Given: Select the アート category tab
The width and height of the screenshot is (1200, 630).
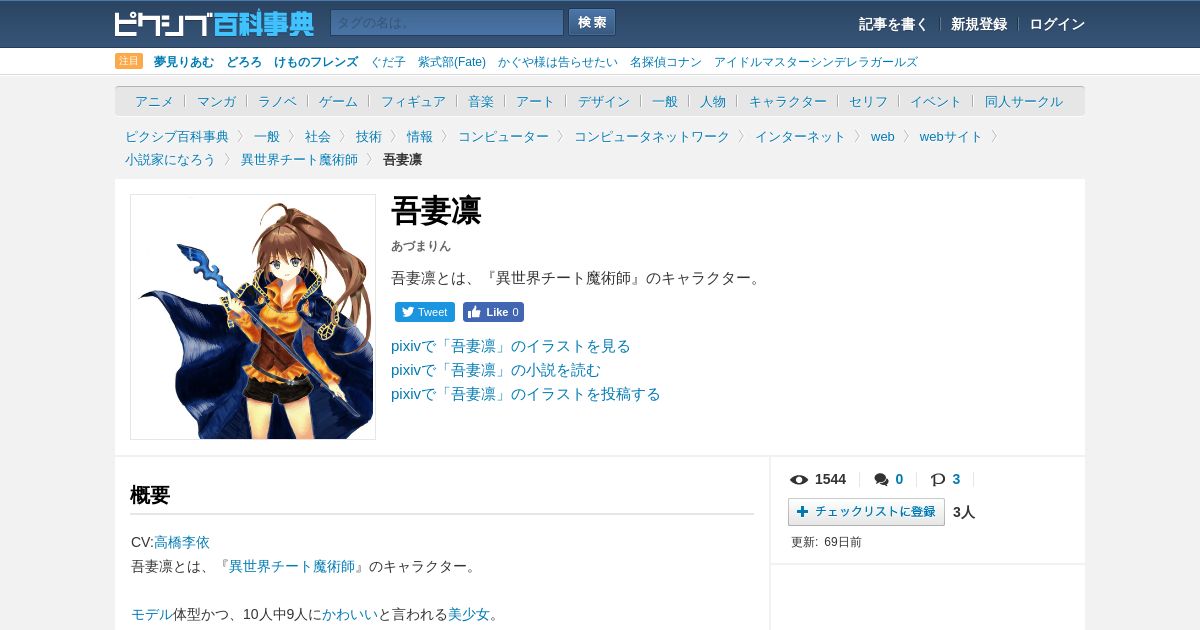Looking at the screenshot, I should pyautogui.click(x=535, y=101).
